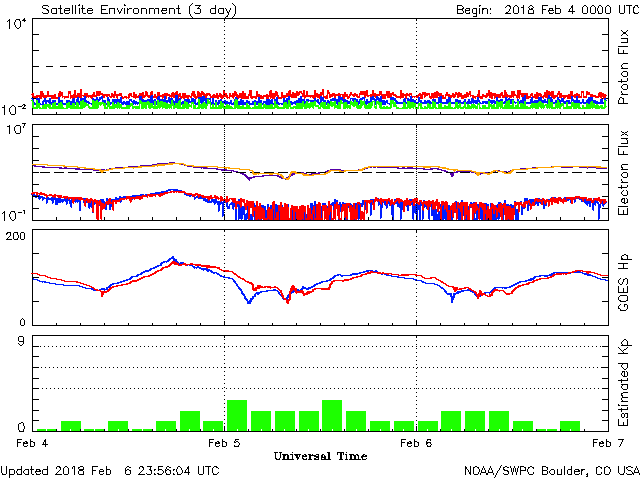
Task: Click the "Begin: 2018 Feb 4 0000 UTC" label
Action: (548, 10)
